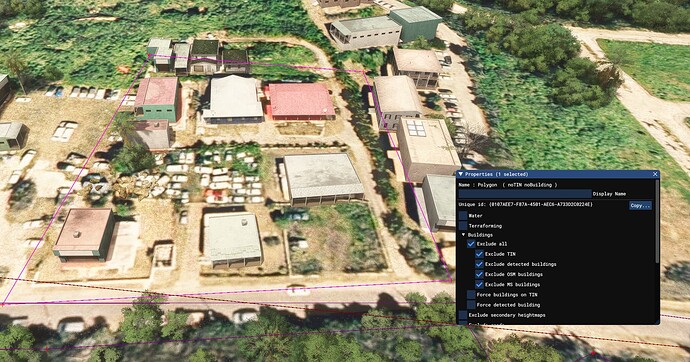Click the Display Name input field
The height and width of the screenshot is (362, 690).
(x=525, y=194)
